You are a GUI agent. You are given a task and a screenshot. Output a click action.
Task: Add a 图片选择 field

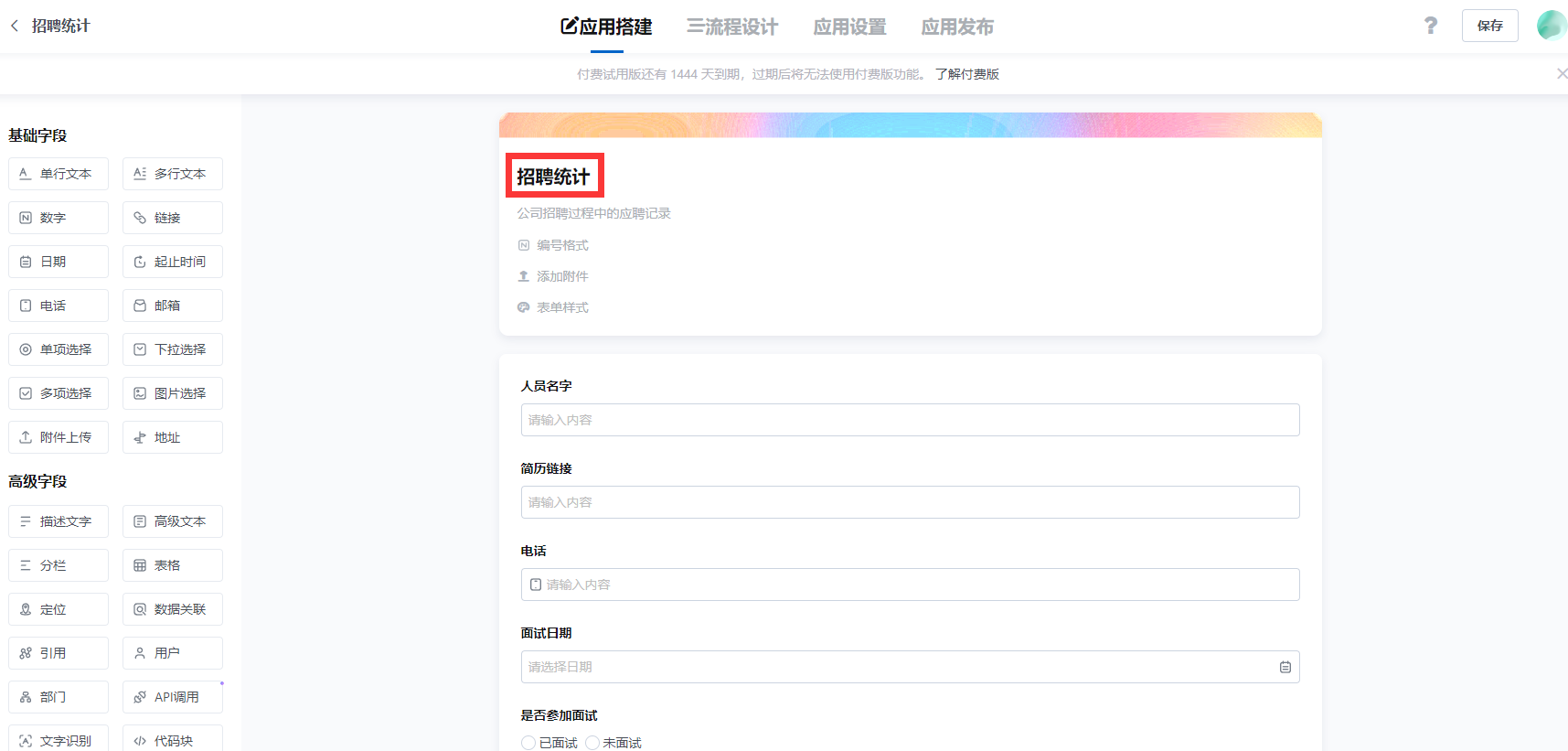tap(173, 393)
